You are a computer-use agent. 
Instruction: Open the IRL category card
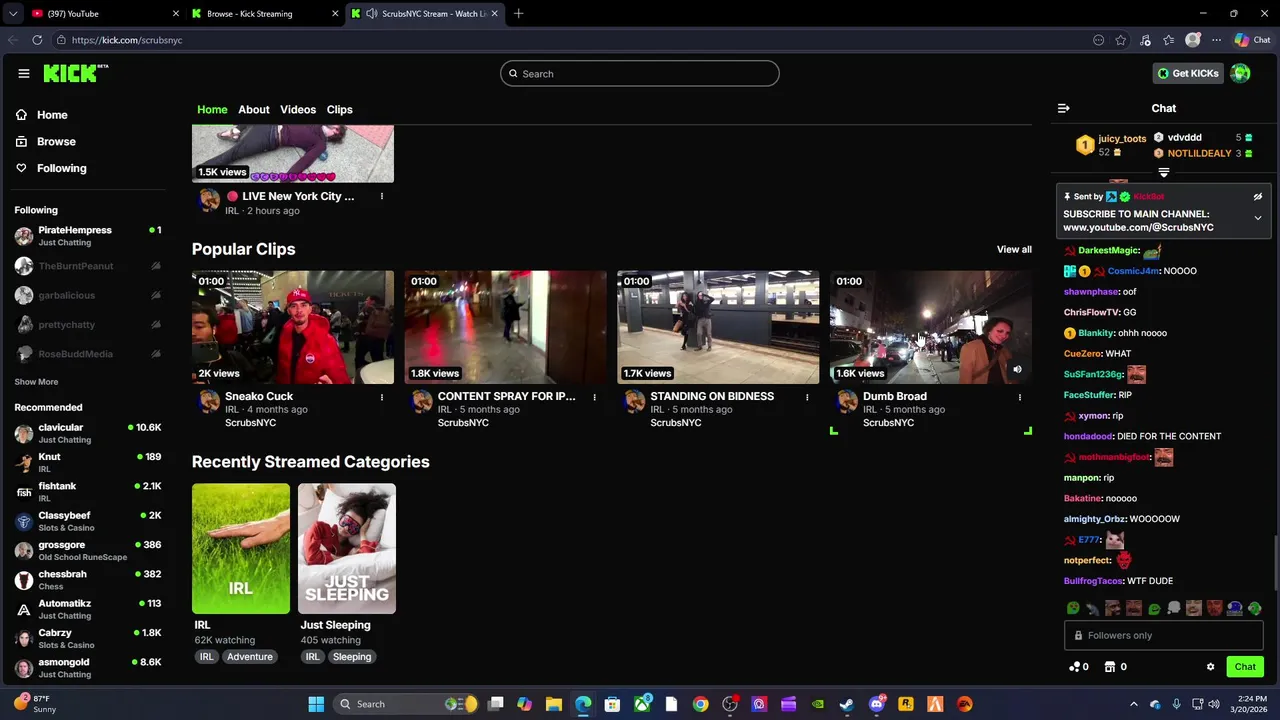(241, 549)
